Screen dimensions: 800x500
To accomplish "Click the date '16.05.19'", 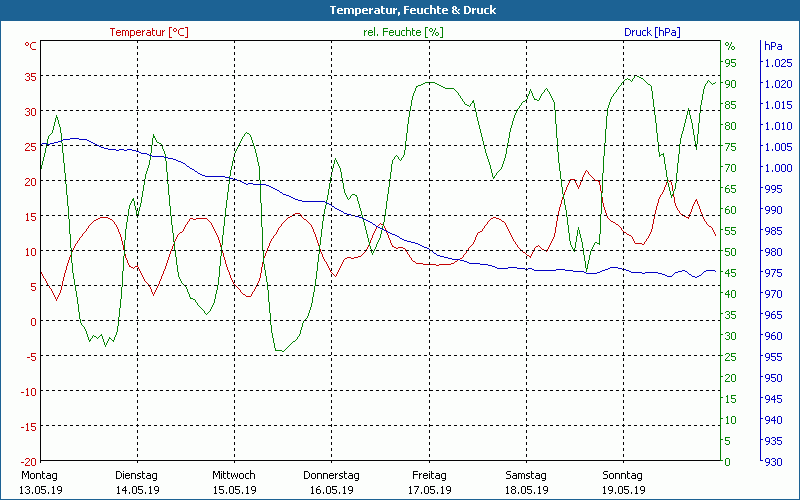I will point(332,490).
